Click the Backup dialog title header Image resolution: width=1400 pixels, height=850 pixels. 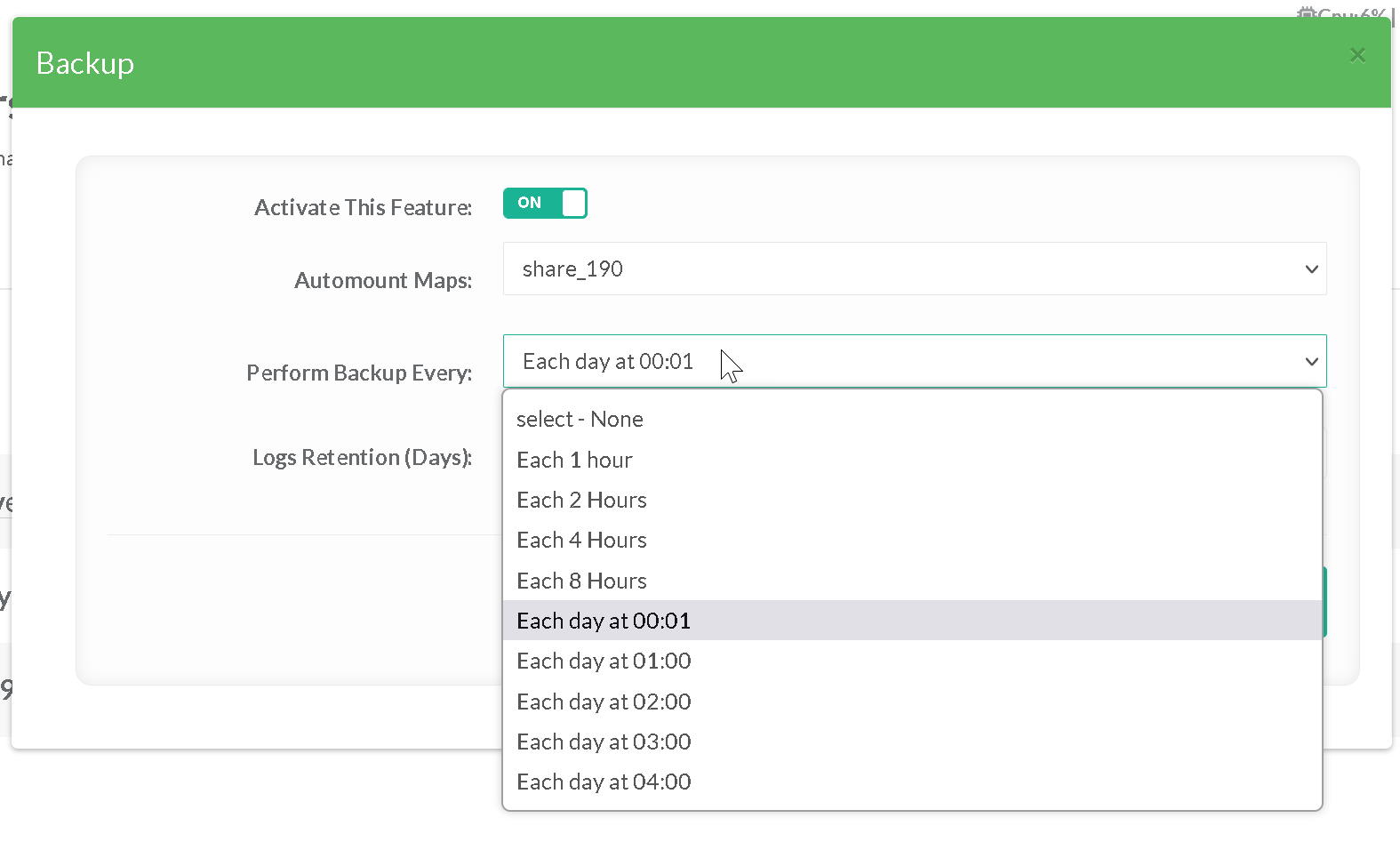pyautogui.click(x=85, y=63)
